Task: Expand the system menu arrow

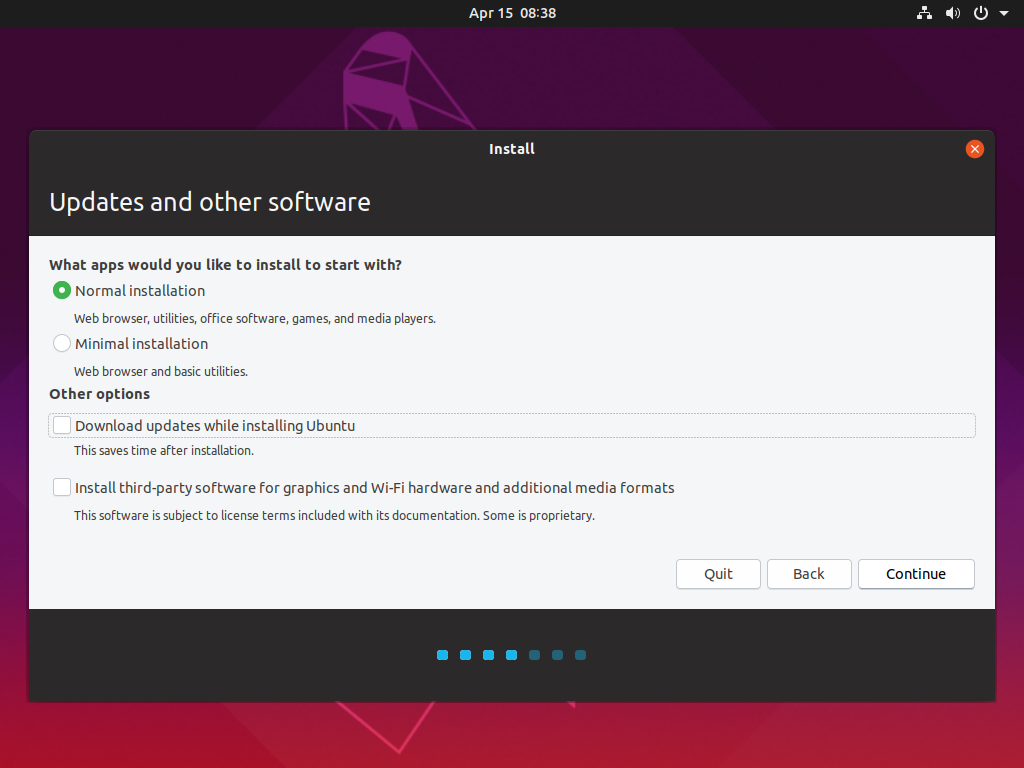Action: 1004,13
